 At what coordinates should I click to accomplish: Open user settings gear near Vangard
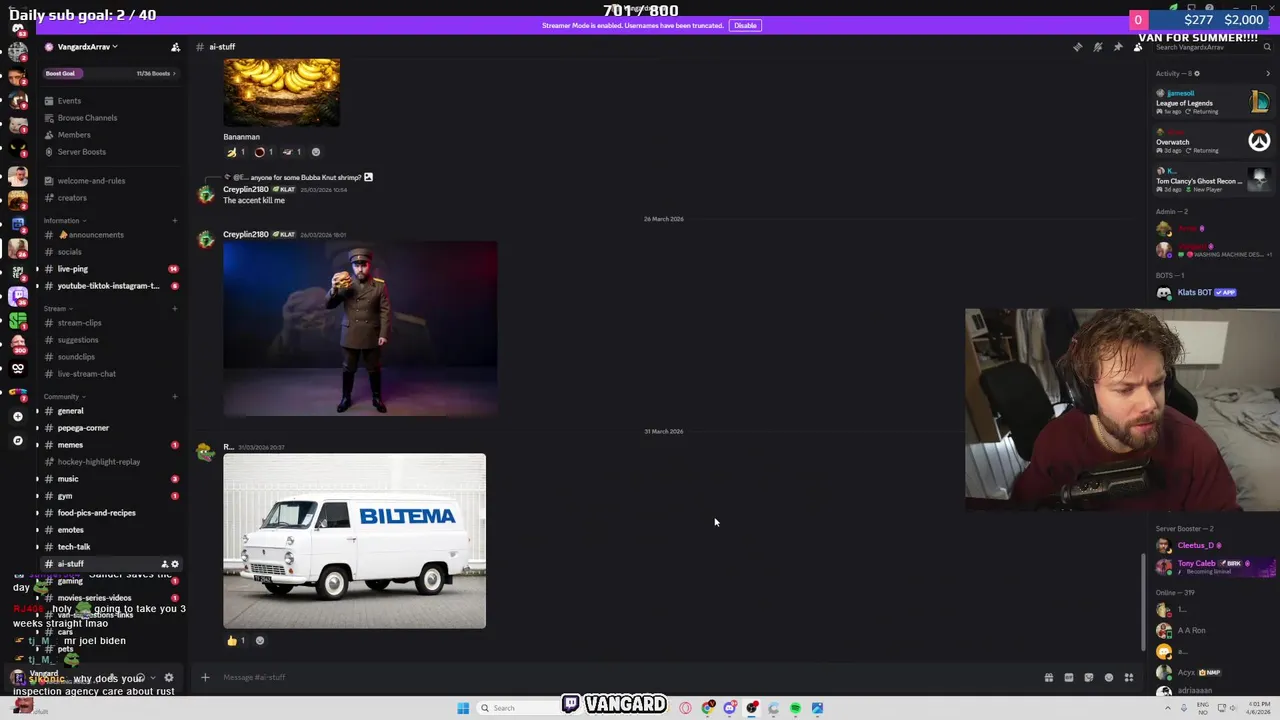(168, 678)
